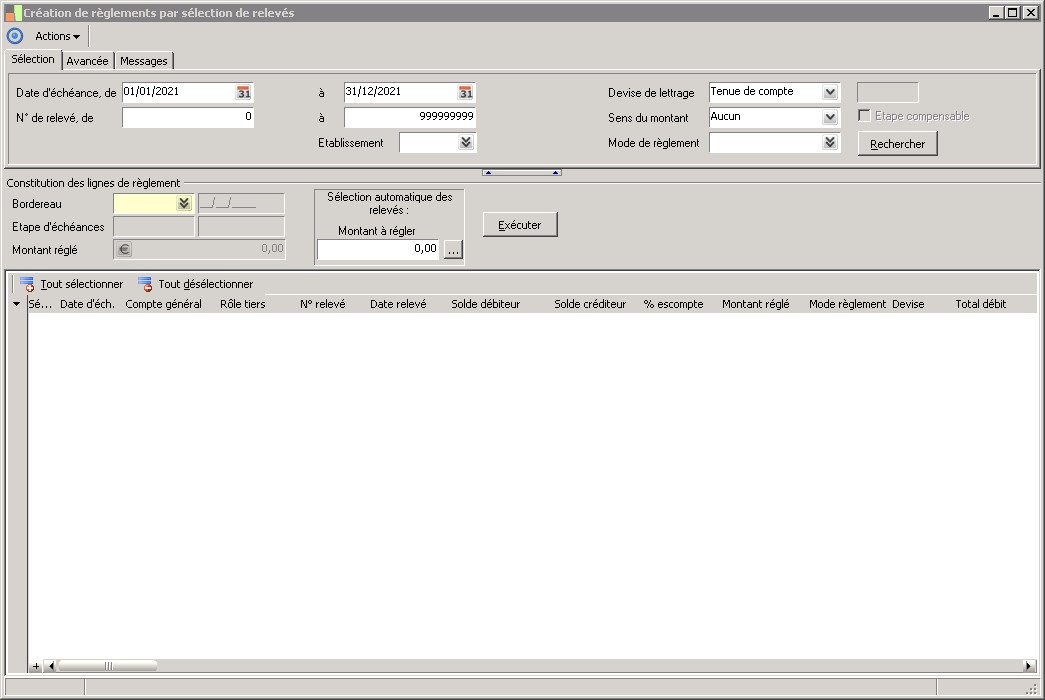This screenshot has height=700, width=1045.
Task: Click the Bordereau date field
Action: click(241, 204)
